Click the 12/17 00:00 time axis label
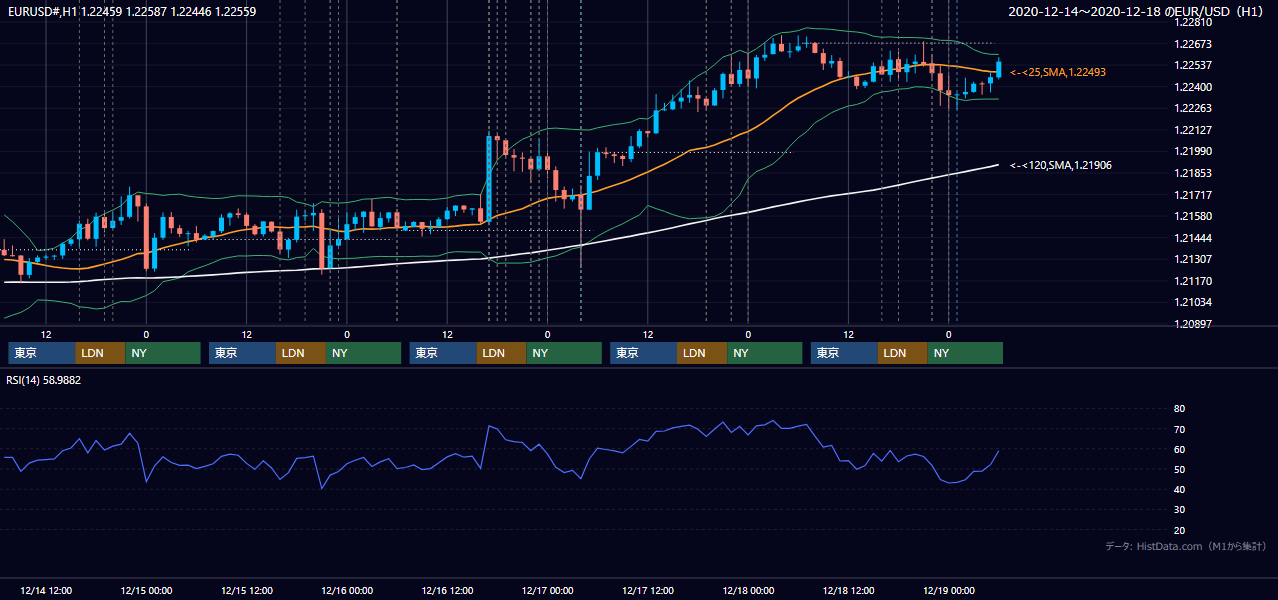 (548, 590)
